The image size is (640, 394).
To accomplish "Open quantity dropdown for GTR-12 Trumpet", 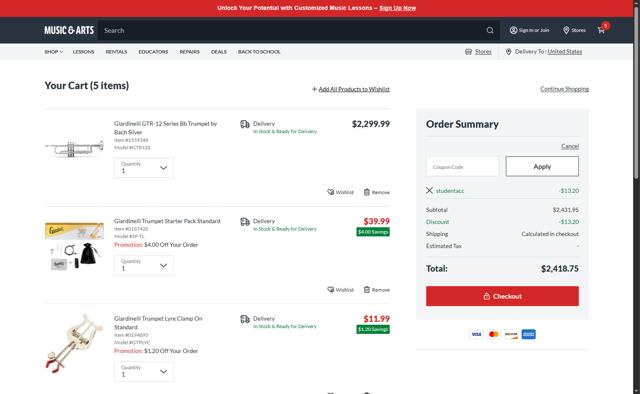I will pos(144,168).
